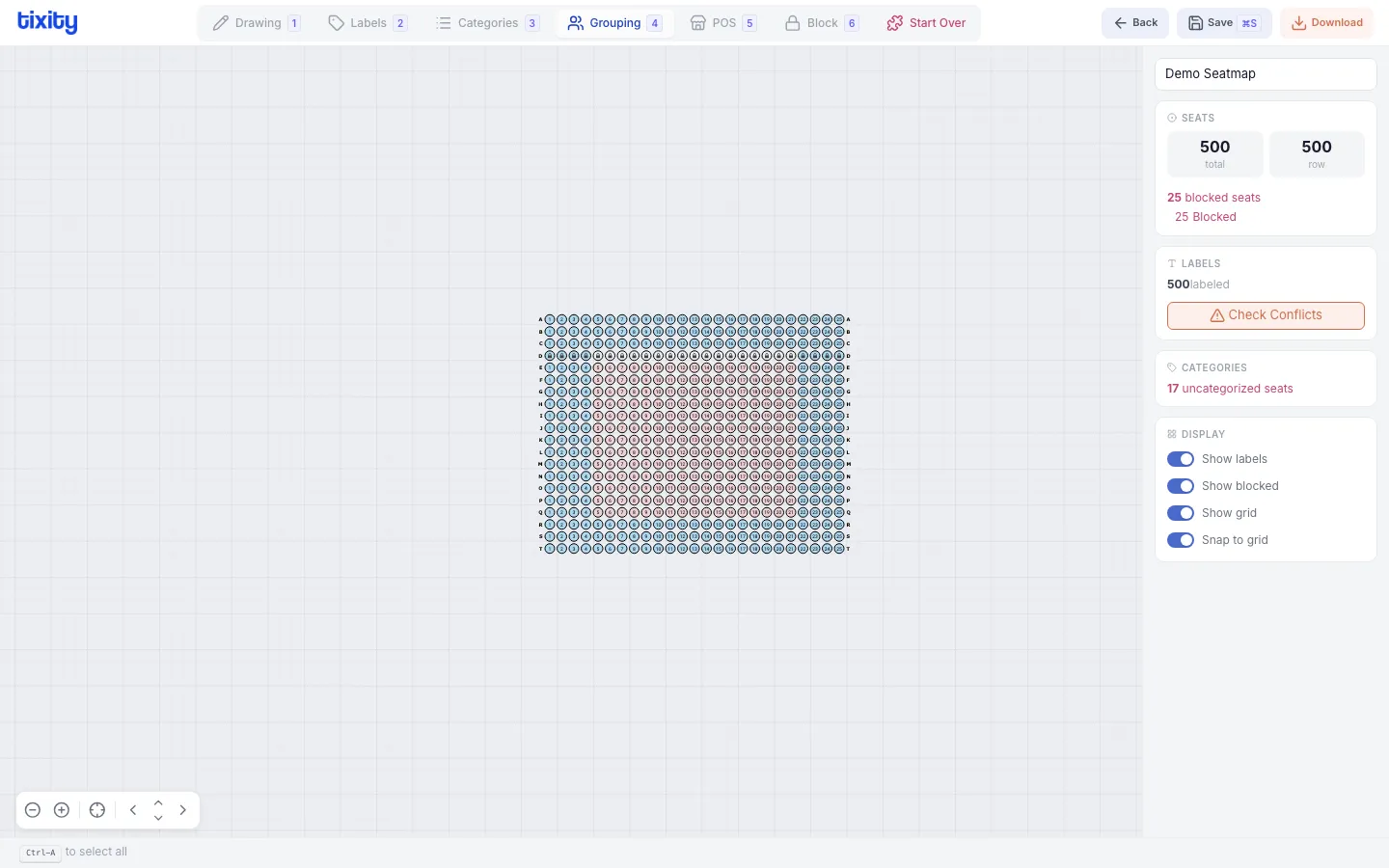Click the zoom in plus icon
This screenshot has width=1389, height=868.
coord(62,810)
